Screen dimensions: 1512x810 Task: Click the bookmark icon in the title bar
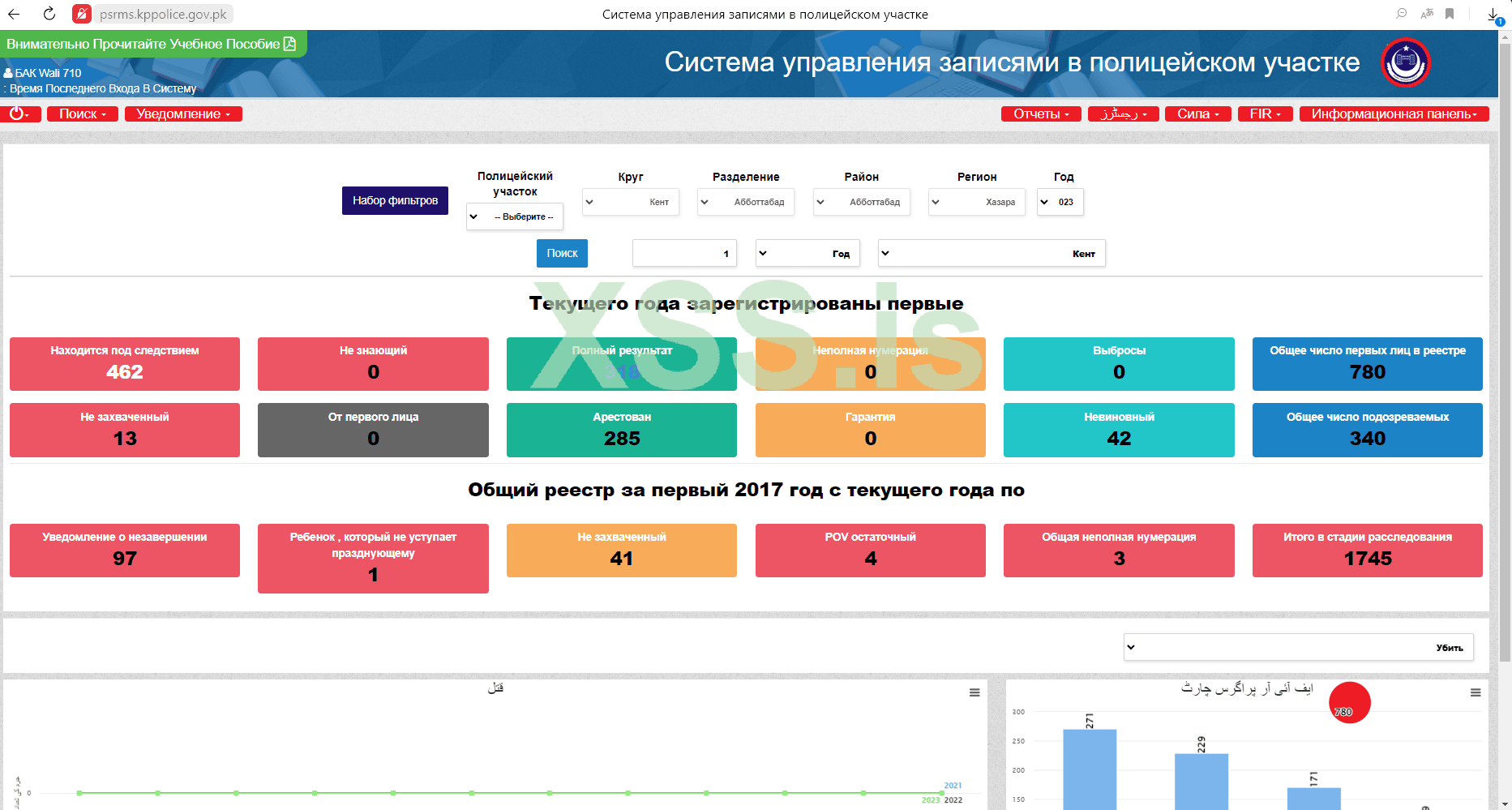1450,14
